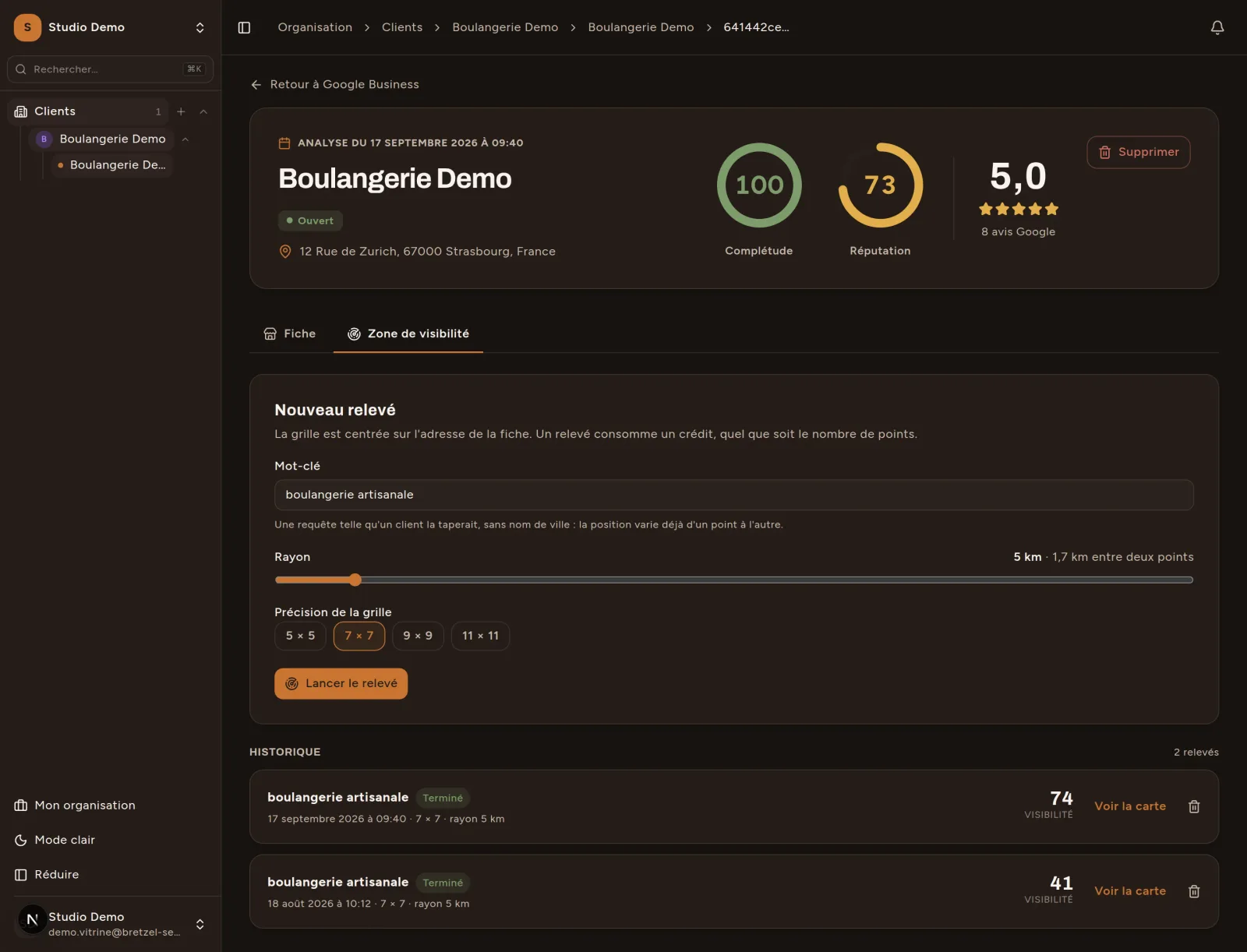Select Boulangerie Demo client in sidebar
The width and height of the screenshot is (1247, 952).
(101, 139)
